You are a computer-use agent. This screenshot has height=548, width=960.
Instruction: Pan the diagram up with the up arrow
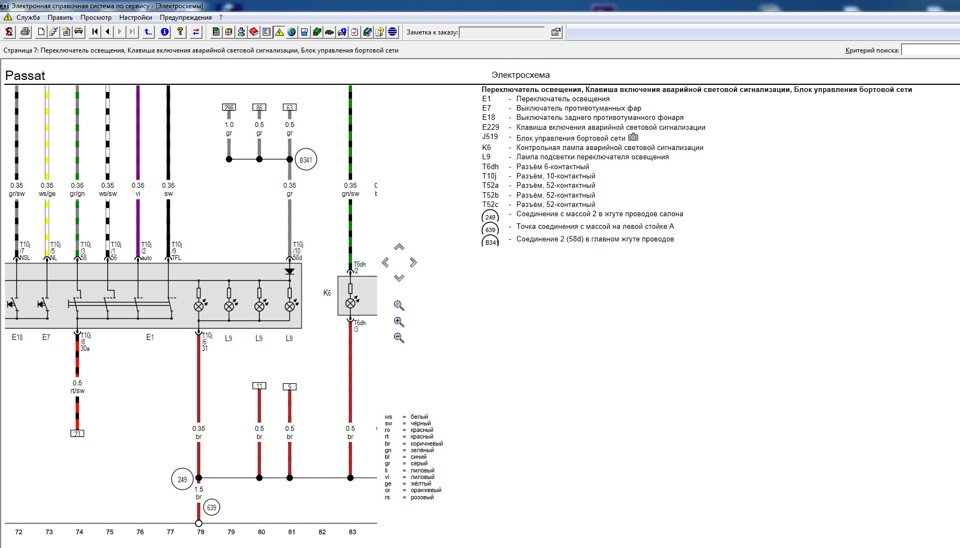[x=399, y=247]
